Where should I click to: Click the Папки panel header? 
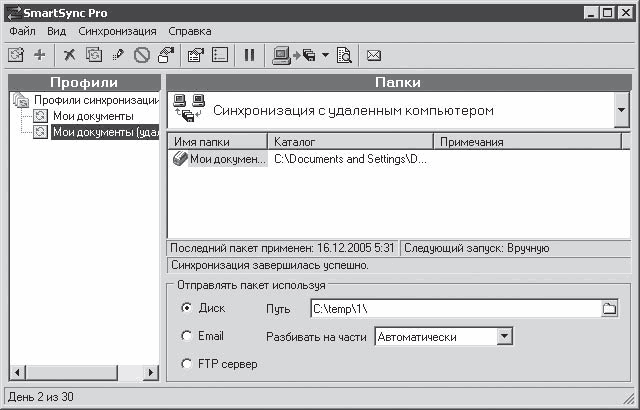tap(398, 82)
